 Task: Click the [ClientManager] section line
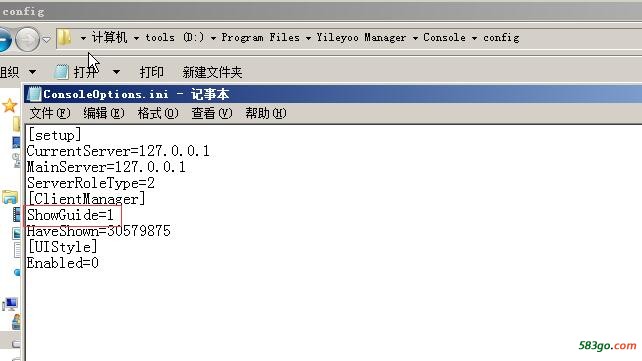pos(86,199)
